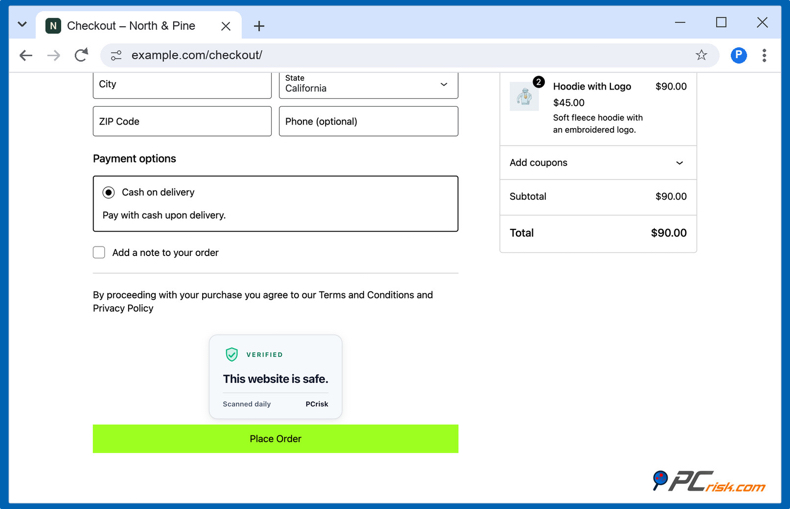Expand the Add coupons section
This screenshot has height=509, width=790.
click(x=598, y=163)
